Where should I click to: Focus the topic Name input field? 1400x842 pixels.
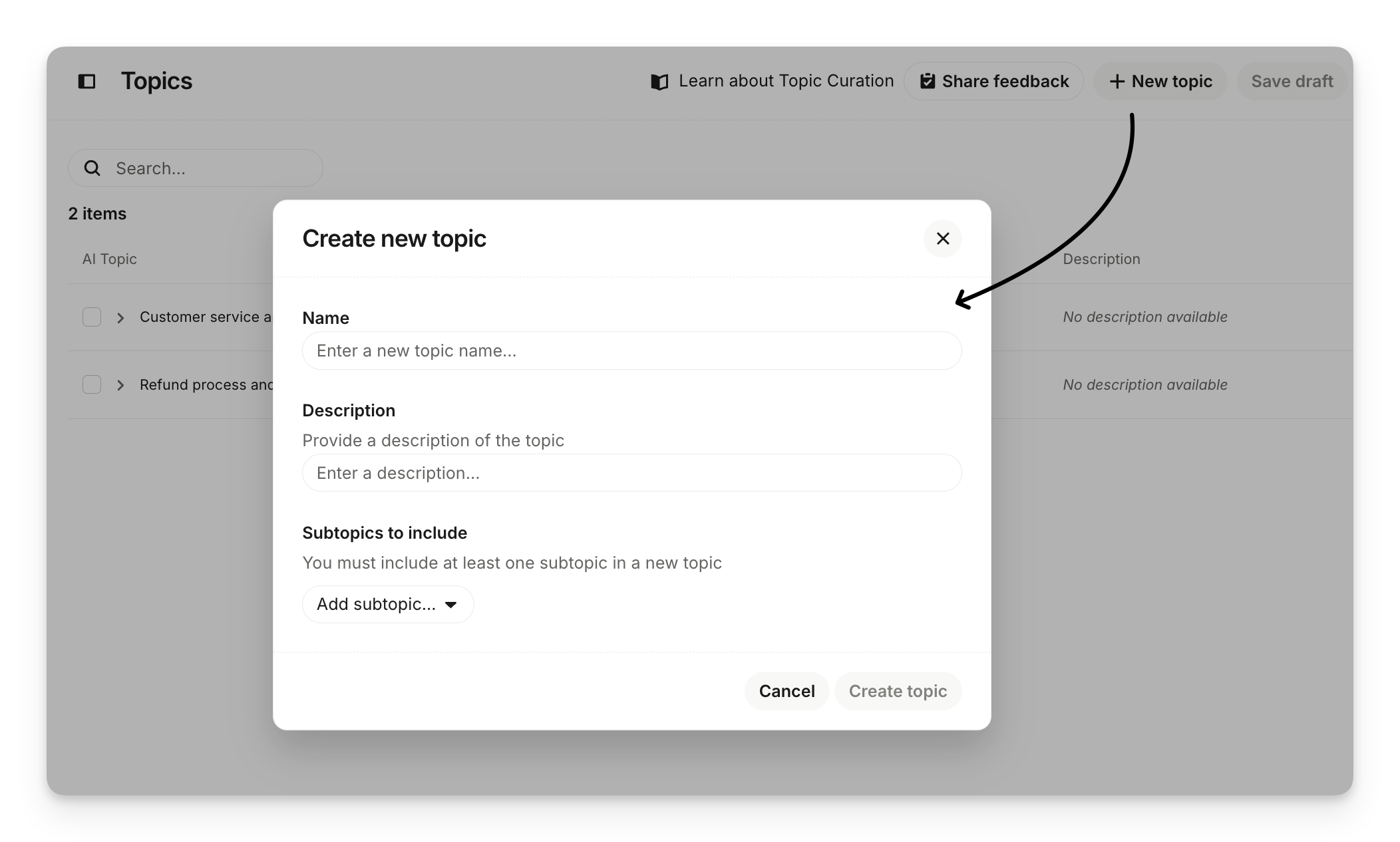pos(631,351)
